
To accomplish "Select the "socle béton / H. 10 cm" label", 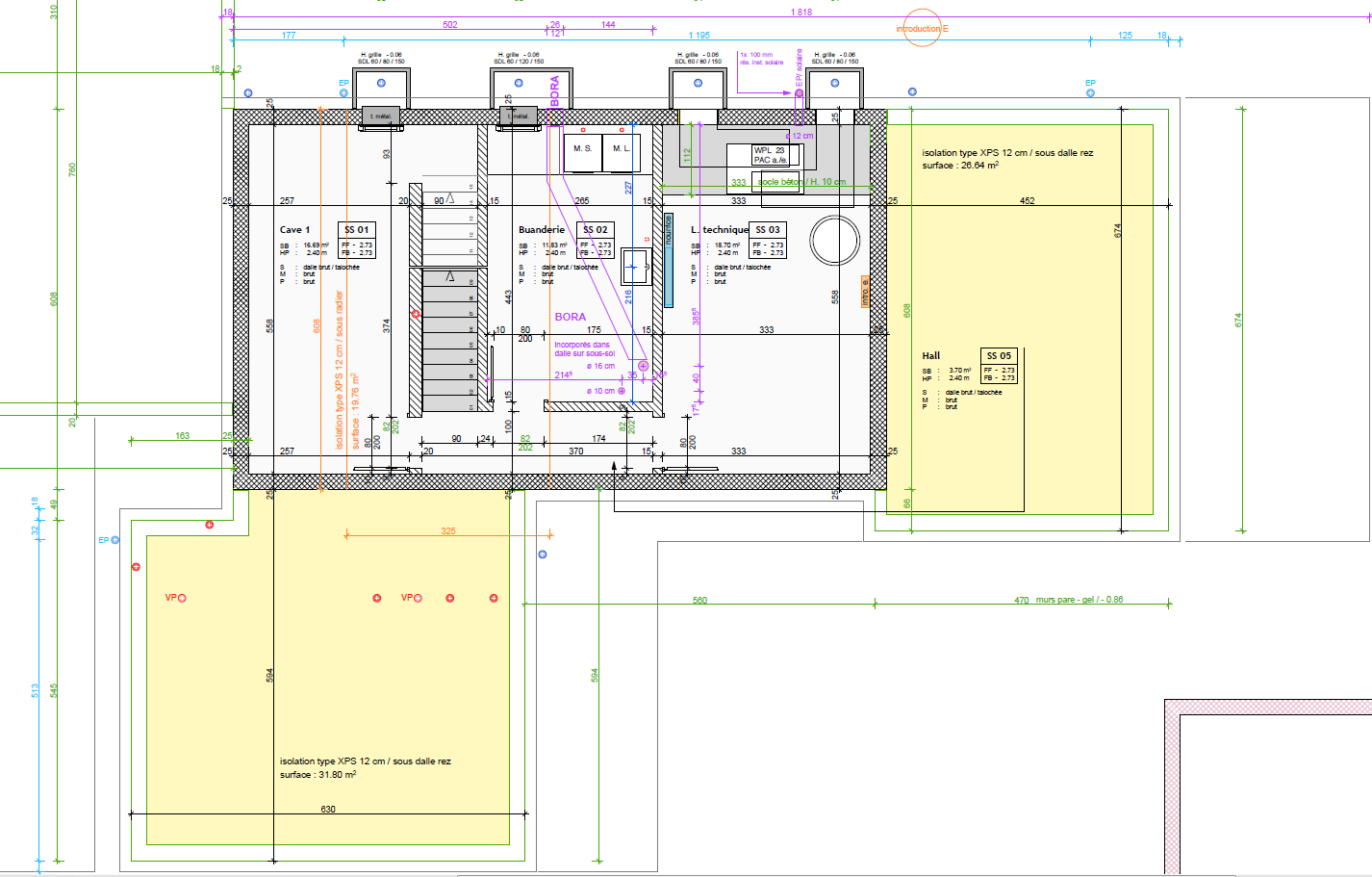I will click(x=802, y=182).
